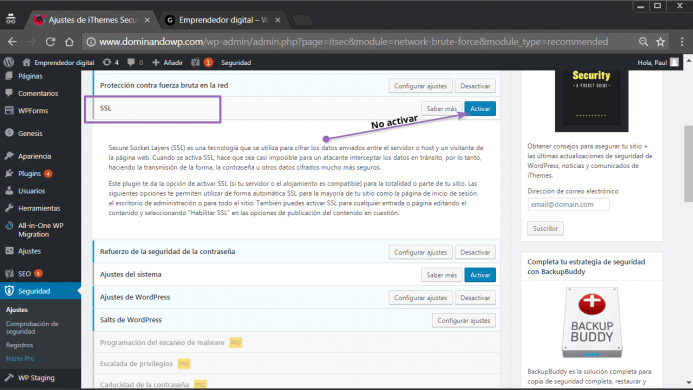Click Hola, Paul account text

pos(652,62)
